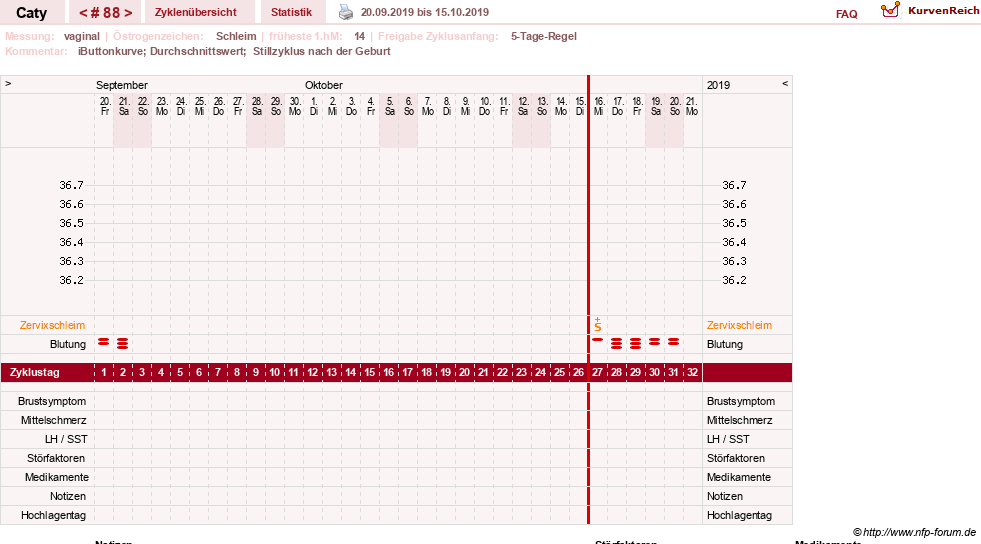Click the right-side 36.2 temperature label
Screen dimensions: 981x544
734,280
